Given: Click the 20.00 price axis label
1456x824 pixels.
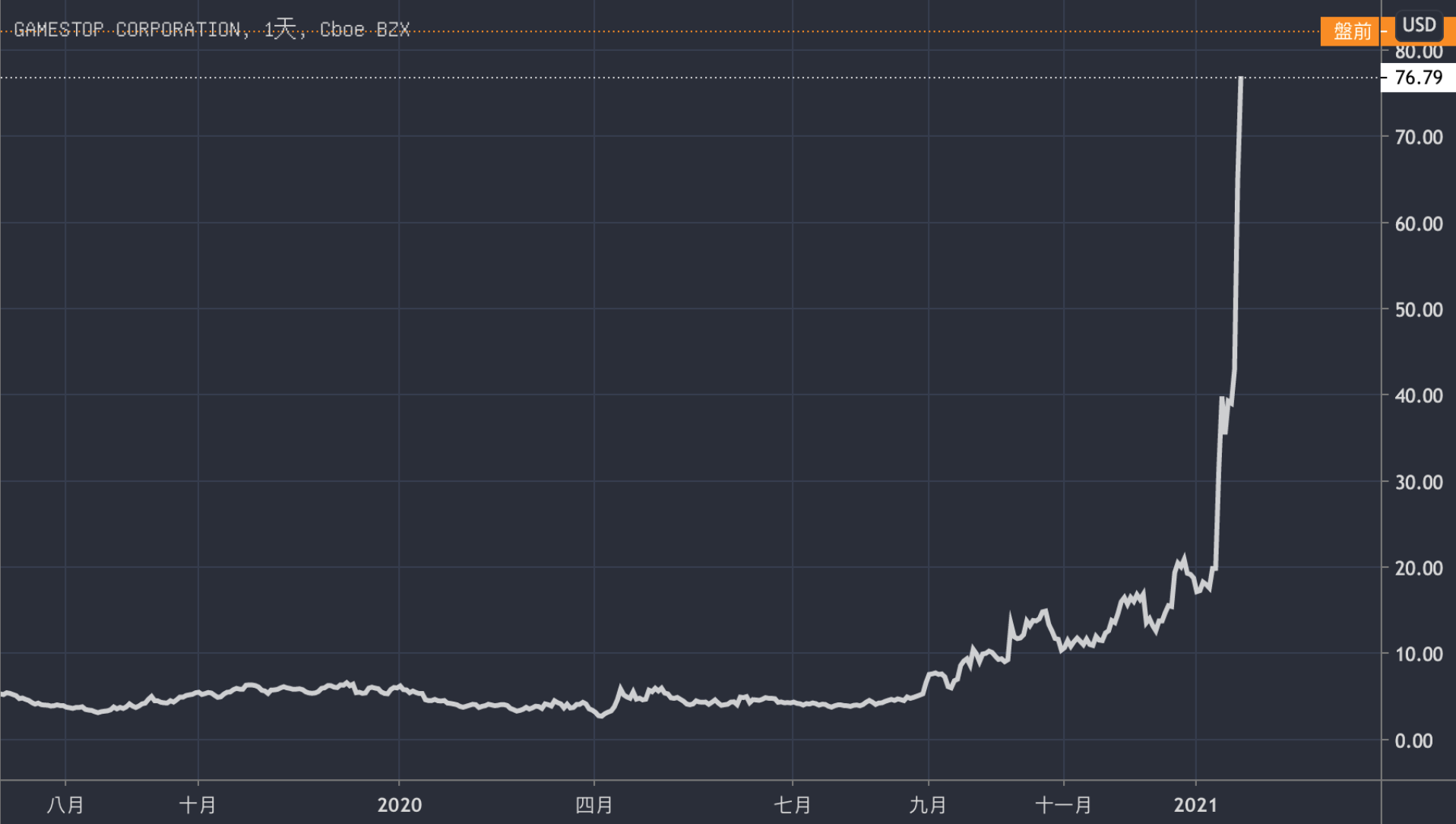Looking at the screenshot, I should pos(1418,569).
